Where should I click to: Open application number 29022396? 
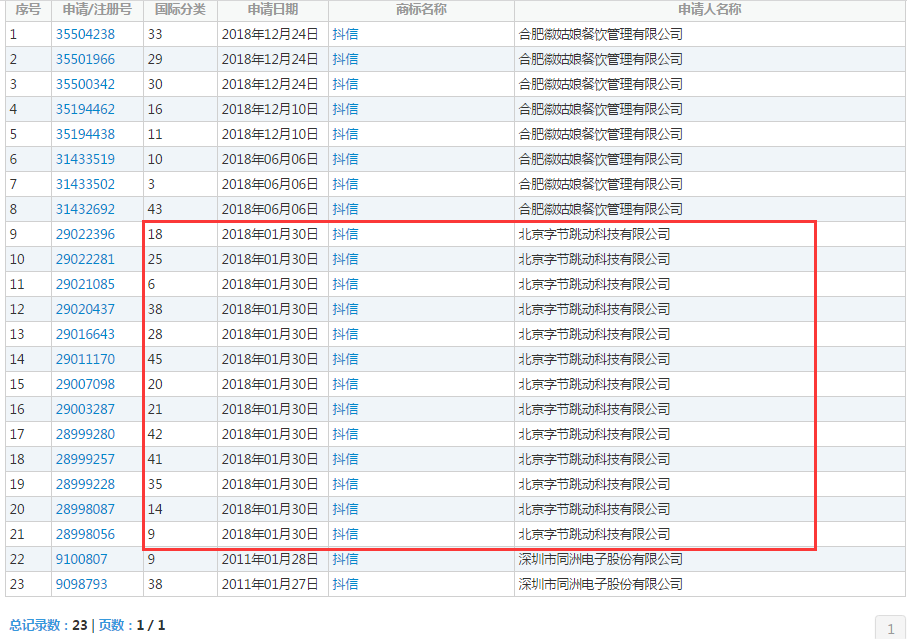point(85,234)
